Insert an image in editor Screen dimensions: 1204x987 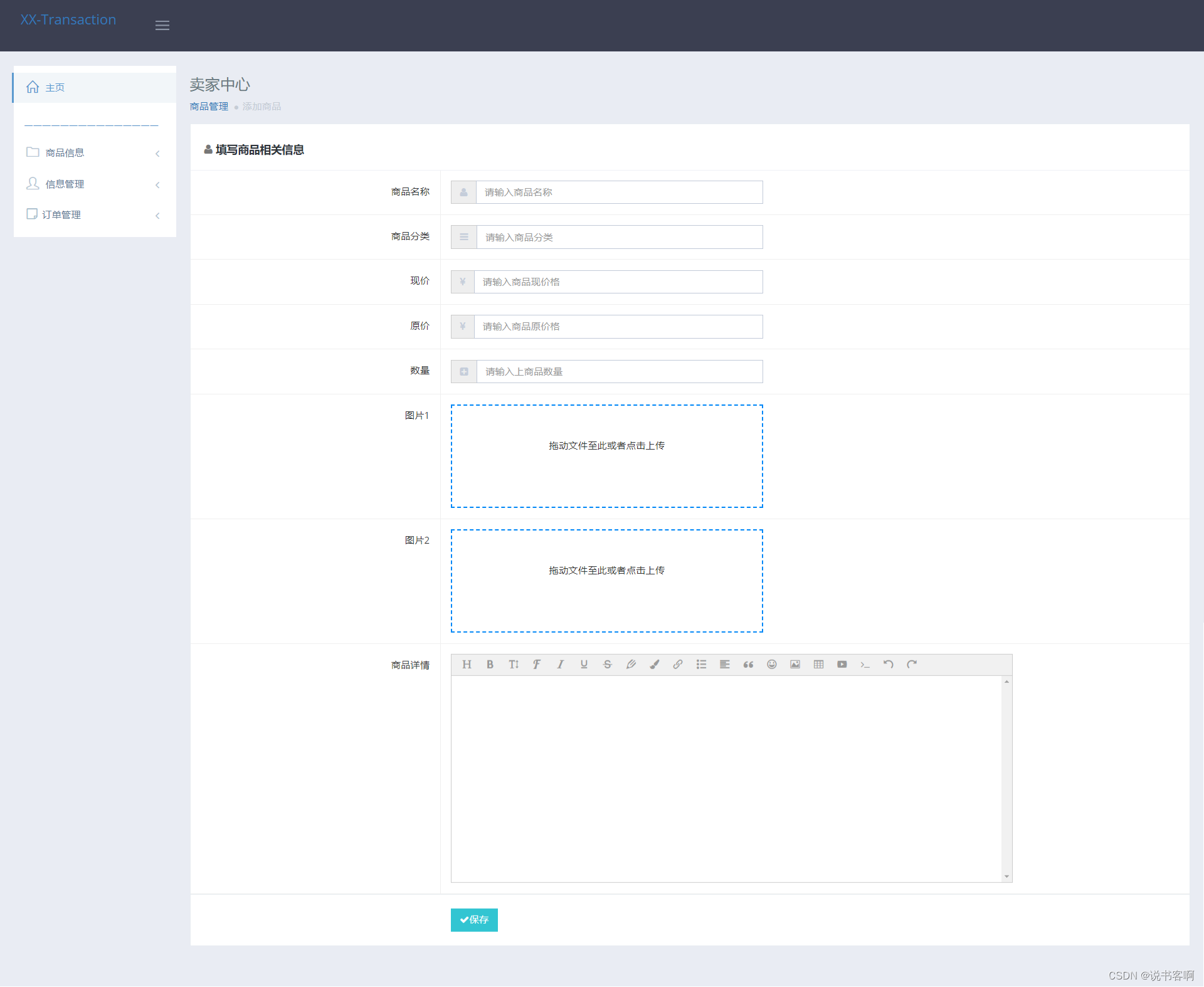[795, 665]
